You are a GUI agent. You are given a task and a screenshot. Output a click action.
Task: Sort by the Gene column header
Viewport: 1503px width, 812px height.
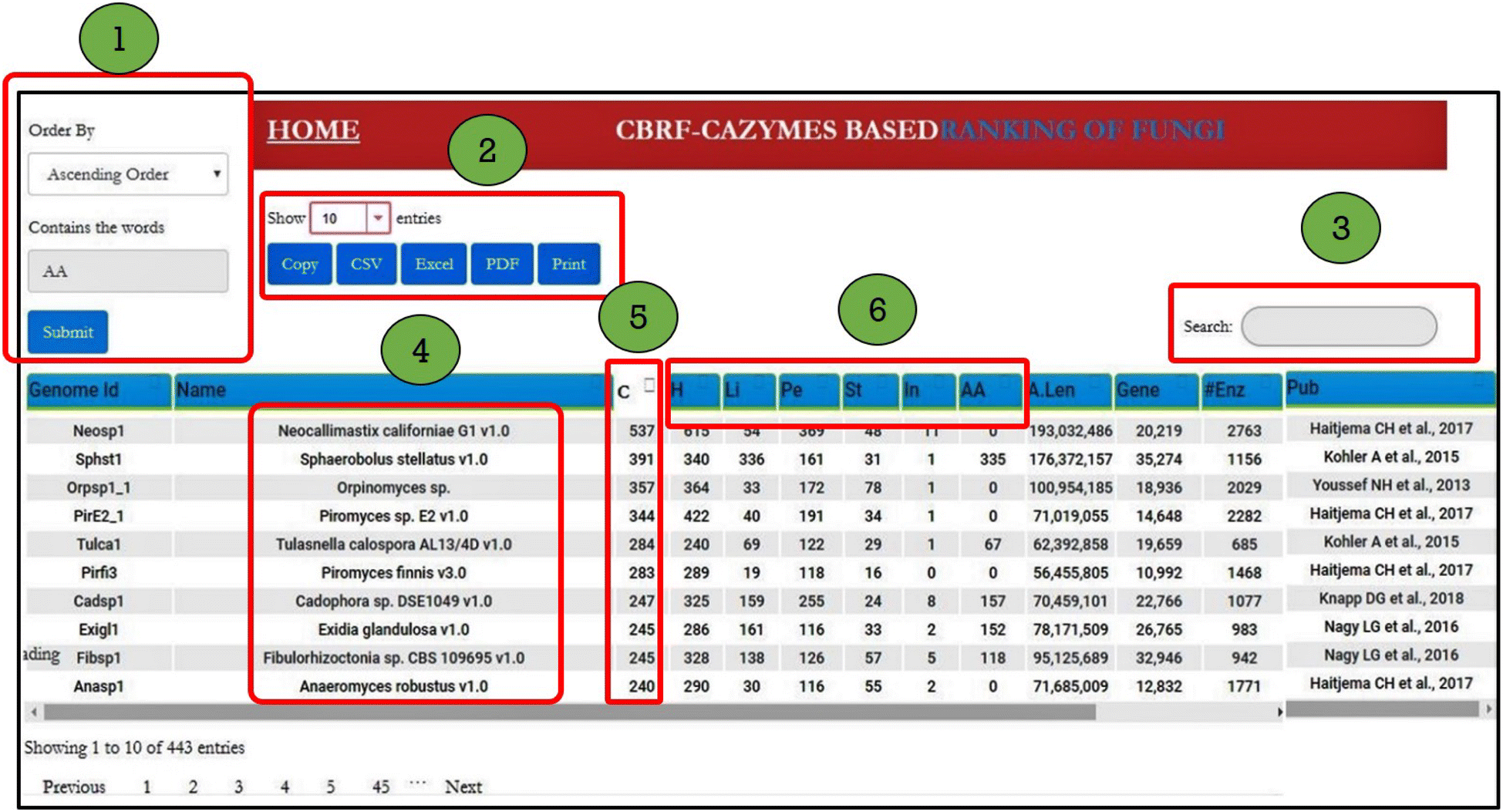click(1157, 390)
